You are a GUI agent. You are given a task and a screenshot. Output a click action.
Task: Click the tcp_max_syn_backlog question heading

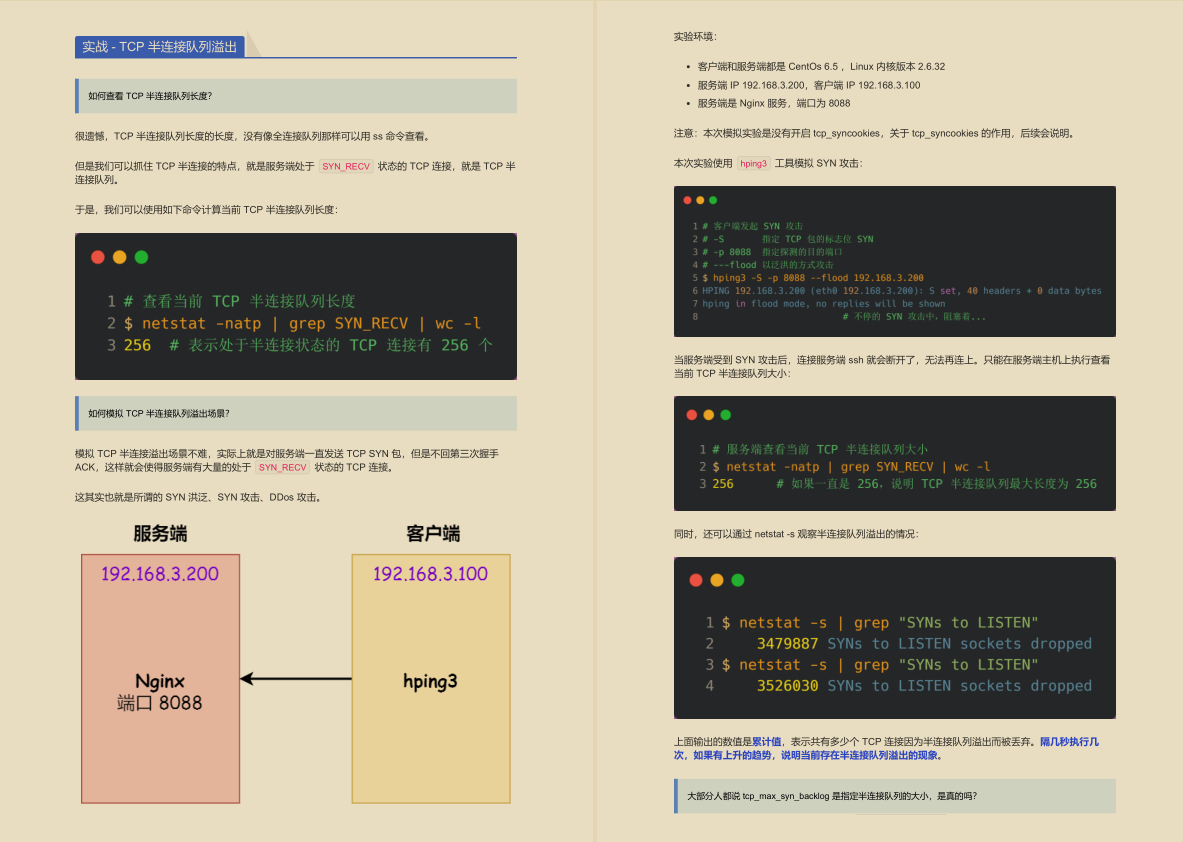coord(832,796)
